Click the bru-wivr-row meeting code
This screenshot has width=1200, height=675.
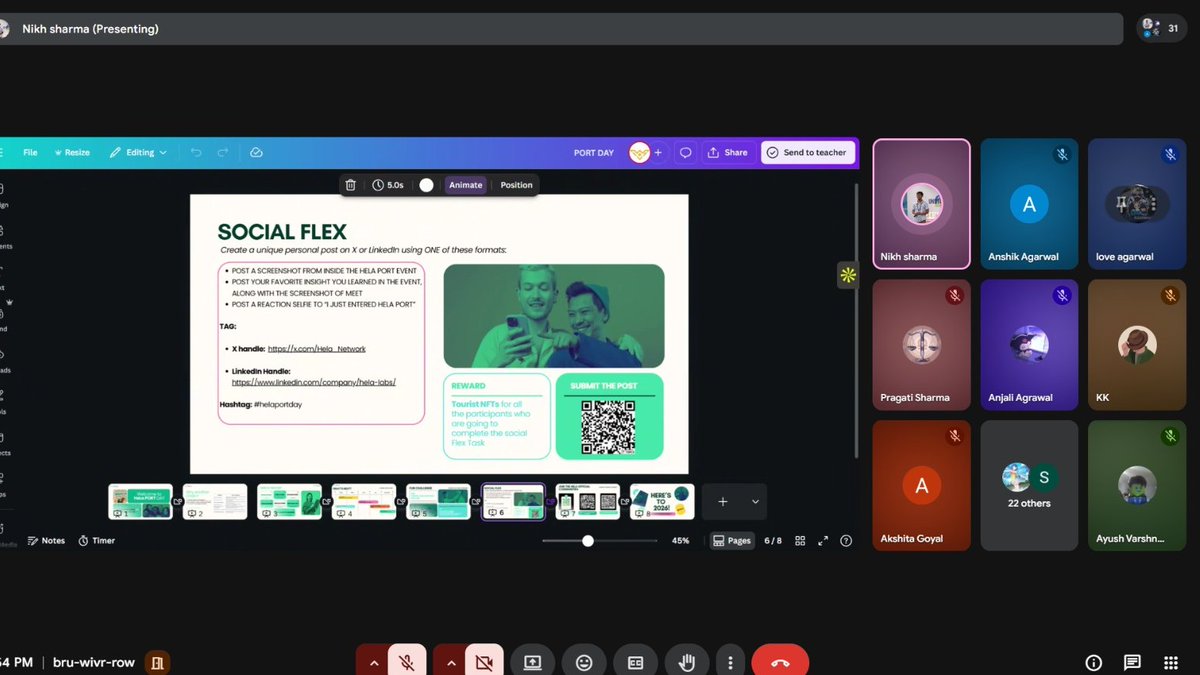95,662
